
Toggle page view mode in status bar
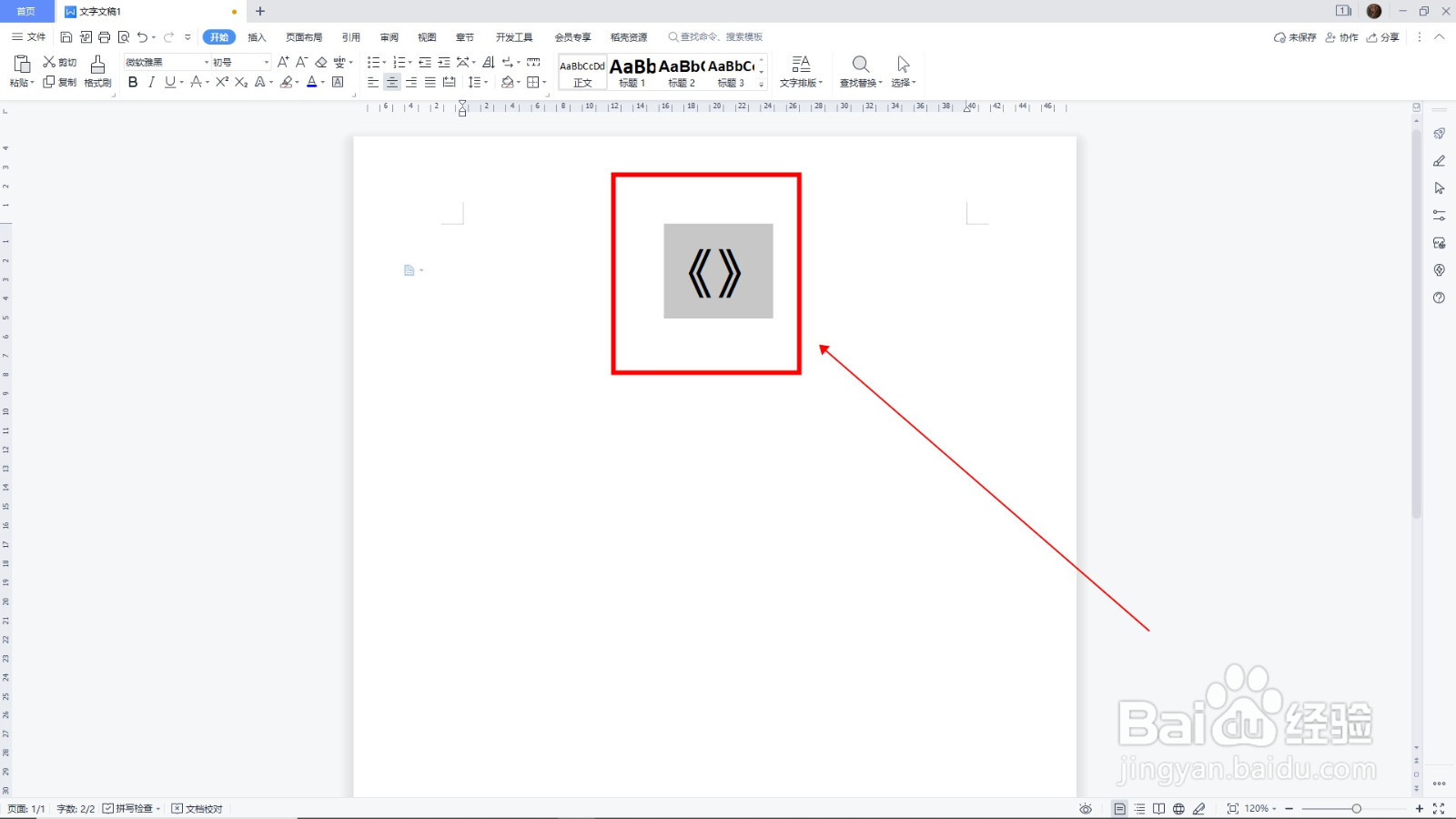pos(1119,808)
